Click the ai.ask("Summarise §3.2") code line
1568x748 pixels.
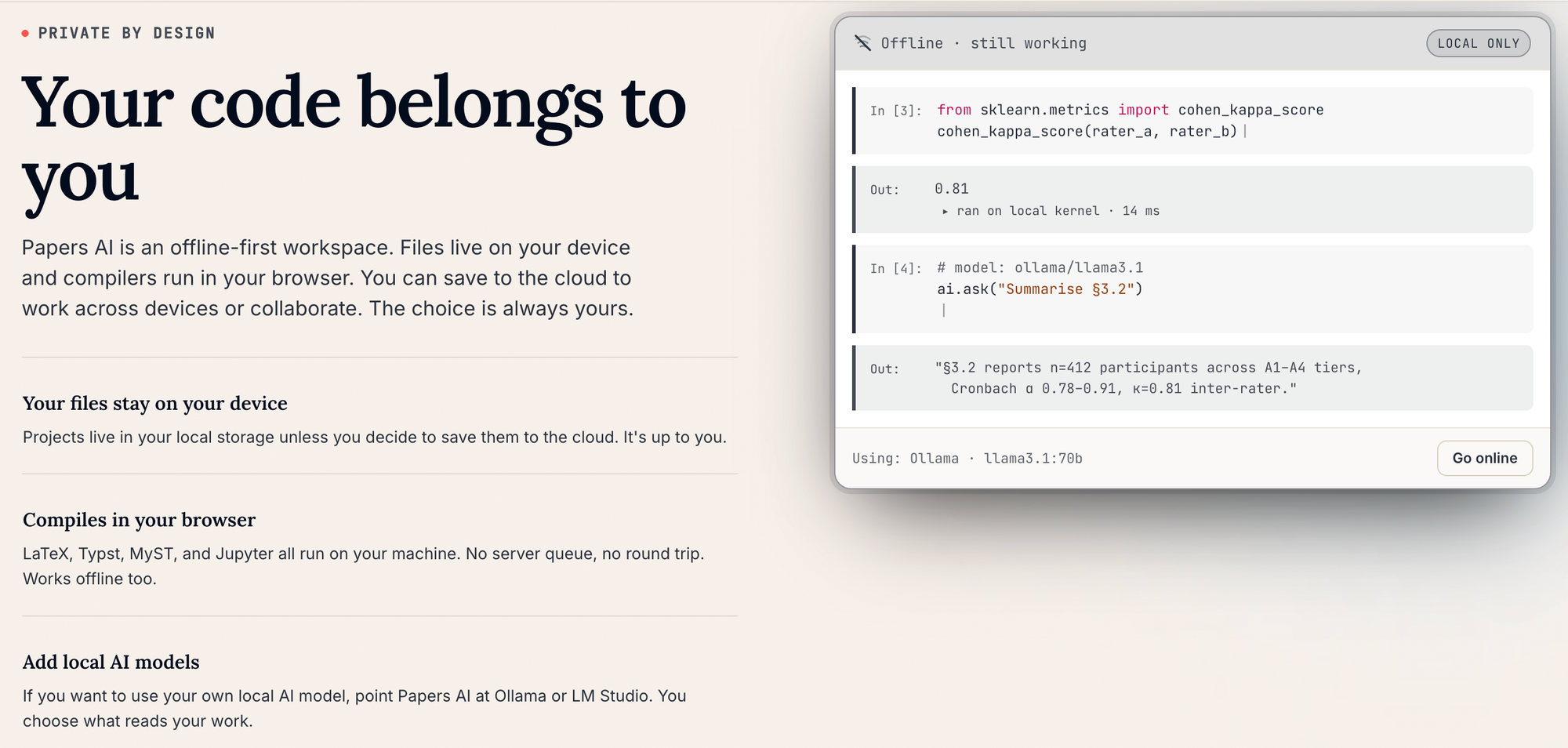[1040, 289]
